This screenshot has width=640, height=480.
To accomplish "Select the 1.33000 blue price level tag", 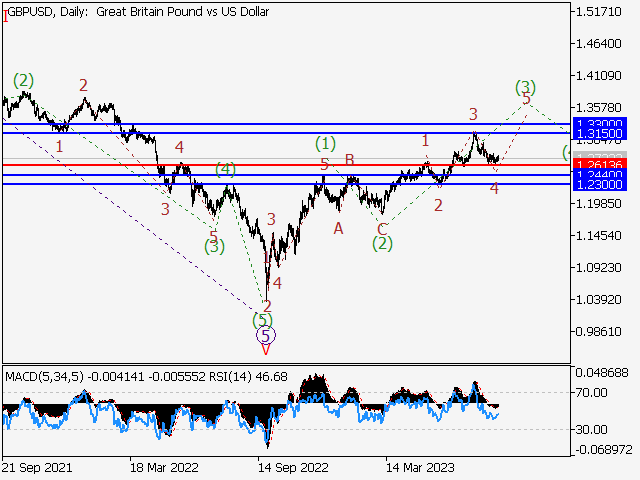I will (600, 122).
